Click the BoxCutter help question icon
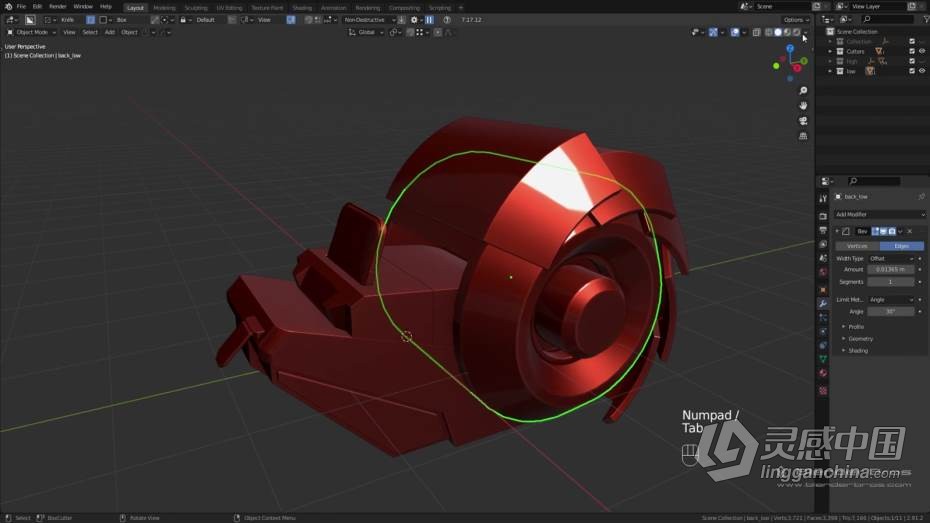The width and height of the screenshot is (930, 523). 447,20
